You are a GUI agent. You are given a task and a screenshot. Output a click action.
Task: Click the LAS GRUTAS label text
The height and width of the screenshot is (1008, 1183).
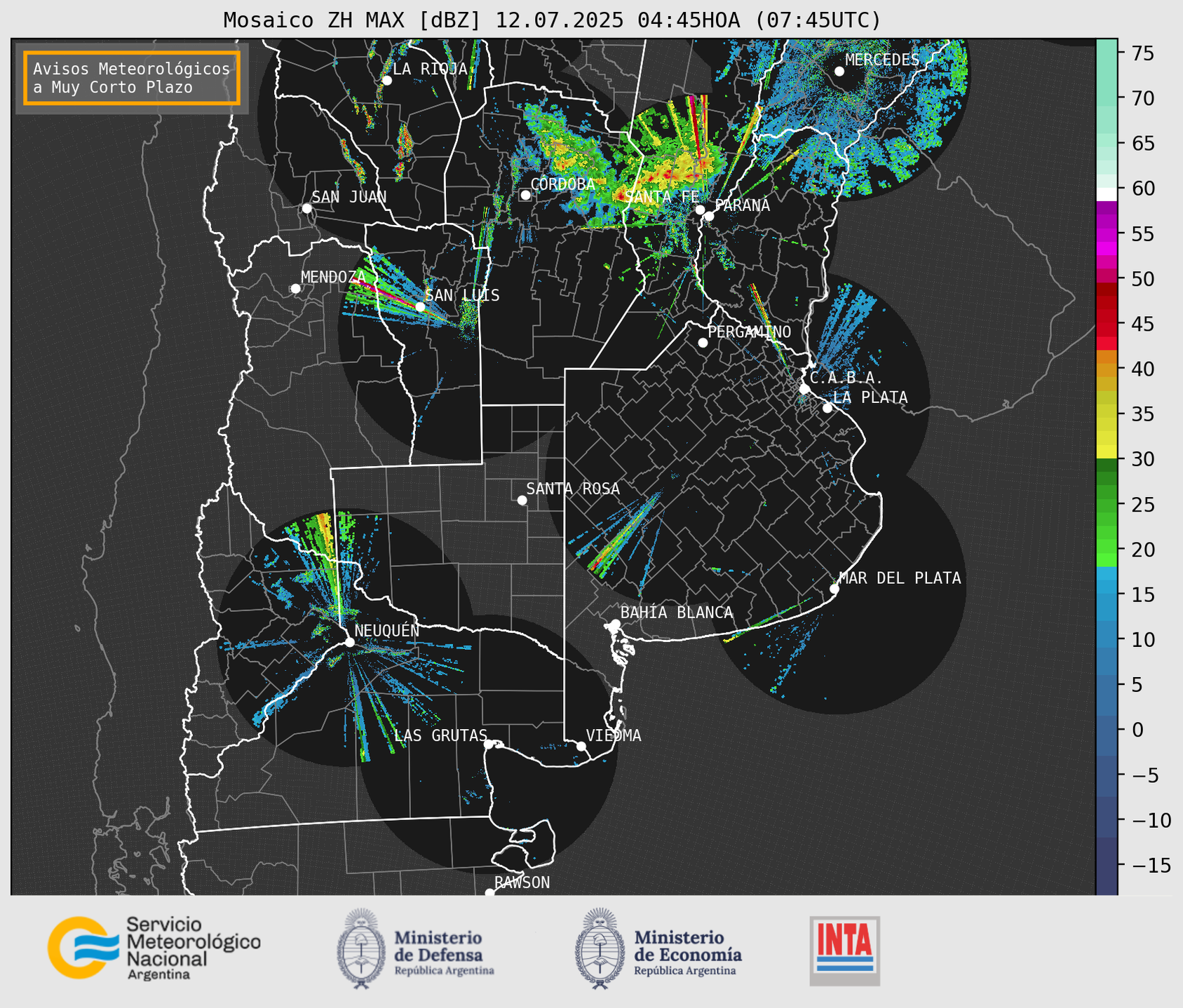click(440, 735)
